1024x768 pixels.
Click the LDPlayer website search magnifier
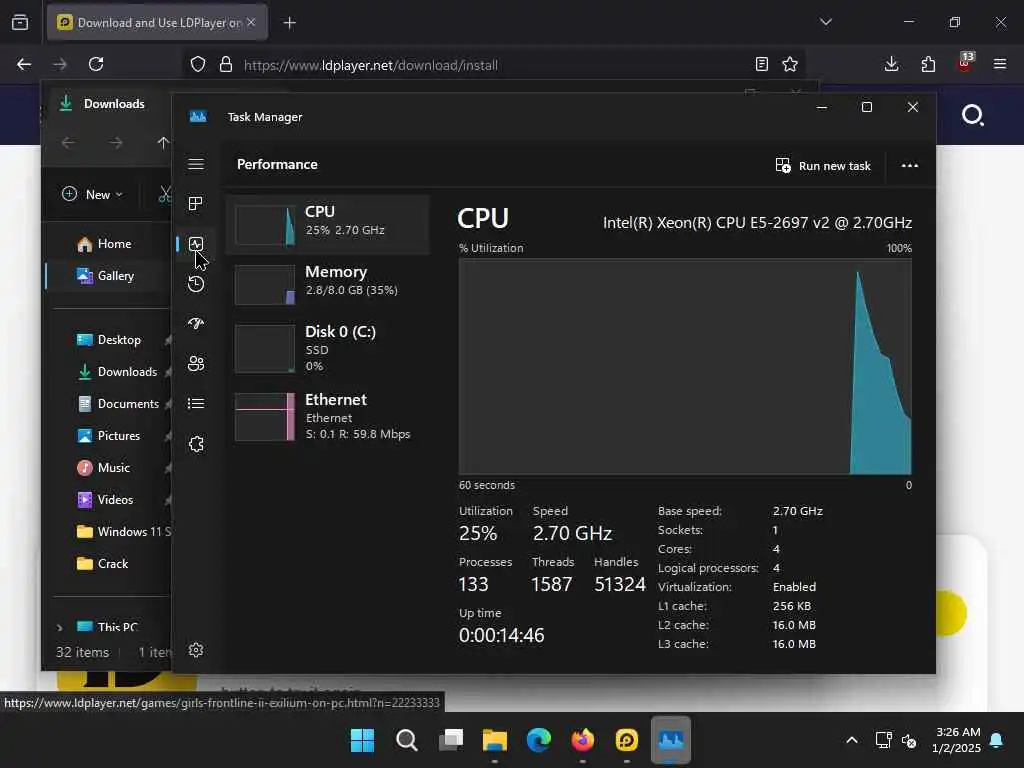coord(972,115)
